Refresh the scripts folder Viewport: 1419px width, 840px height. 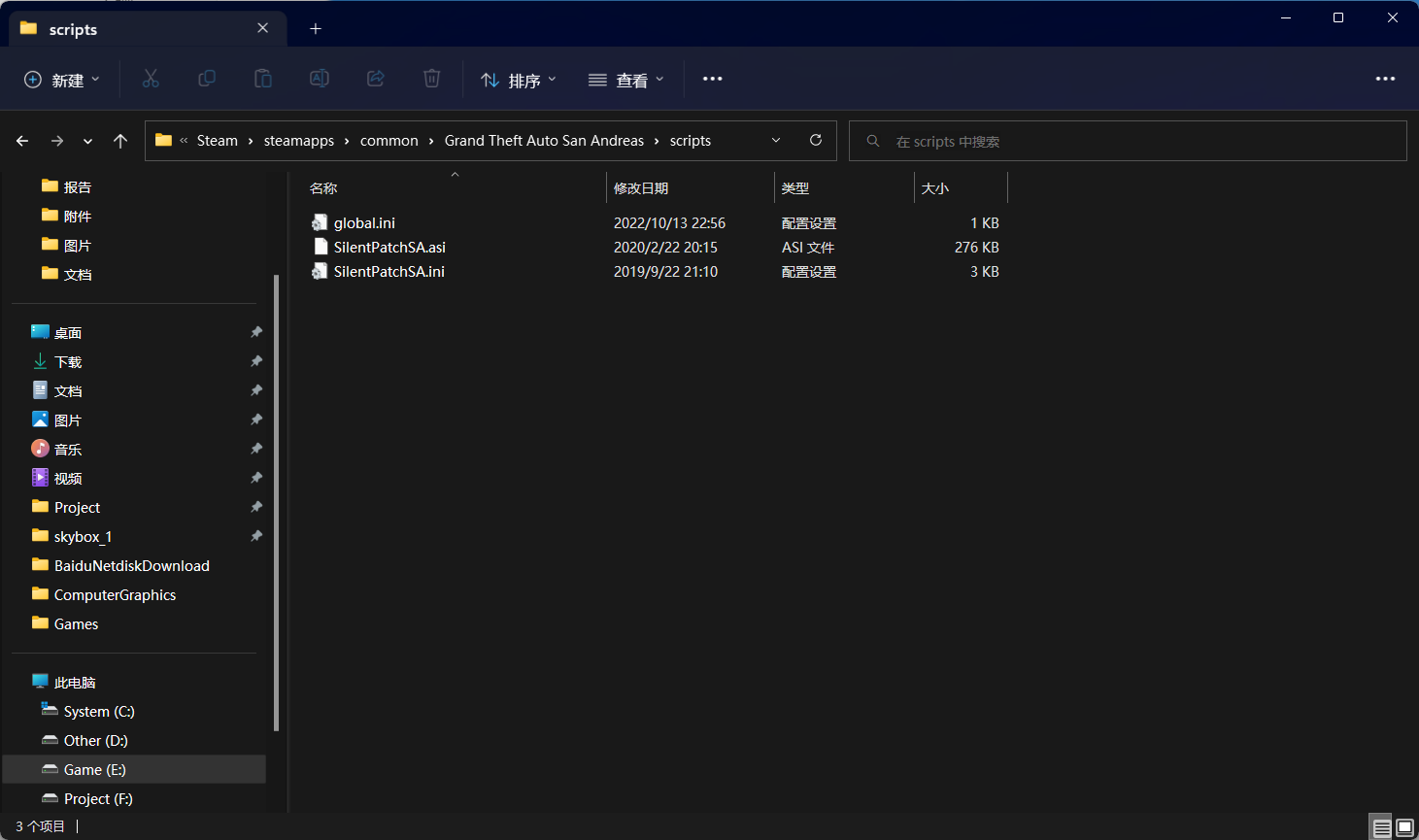pyautogui.click(x=816, y=140)
